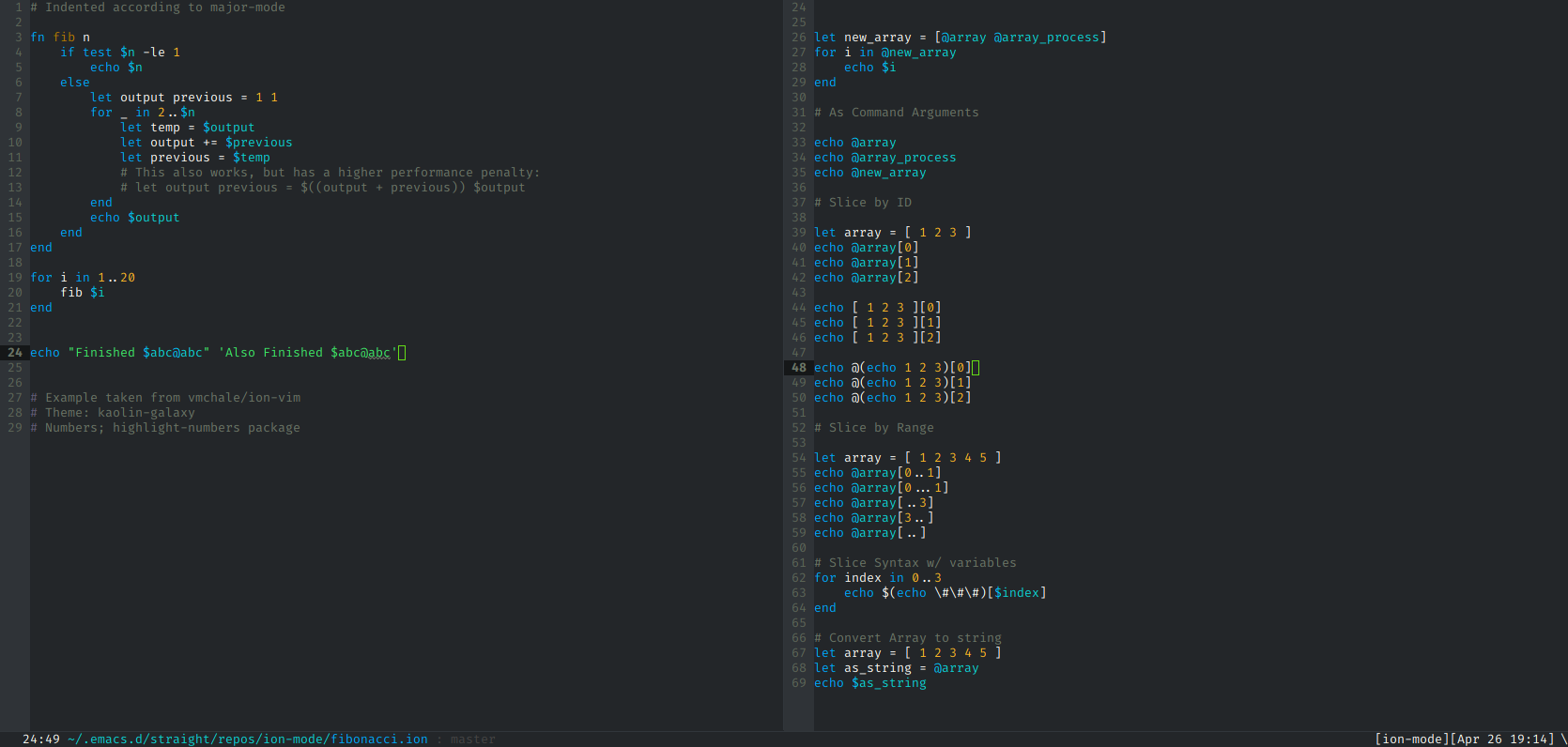
Task: Click the 24:49 cursor position indicator
Action: pos(41,739)
